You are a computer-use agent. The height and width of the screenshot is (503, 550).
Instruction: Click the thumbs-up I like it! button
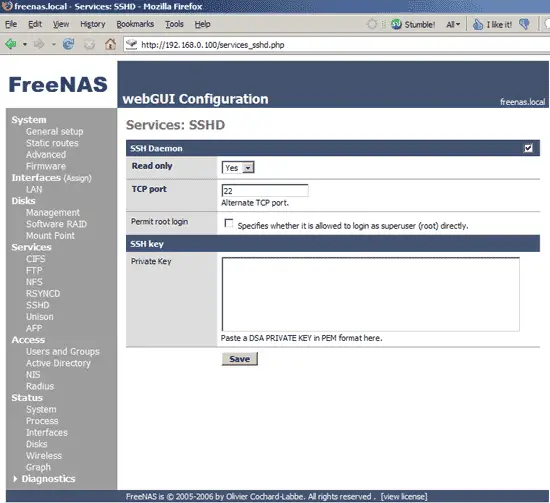click(492, 24)
